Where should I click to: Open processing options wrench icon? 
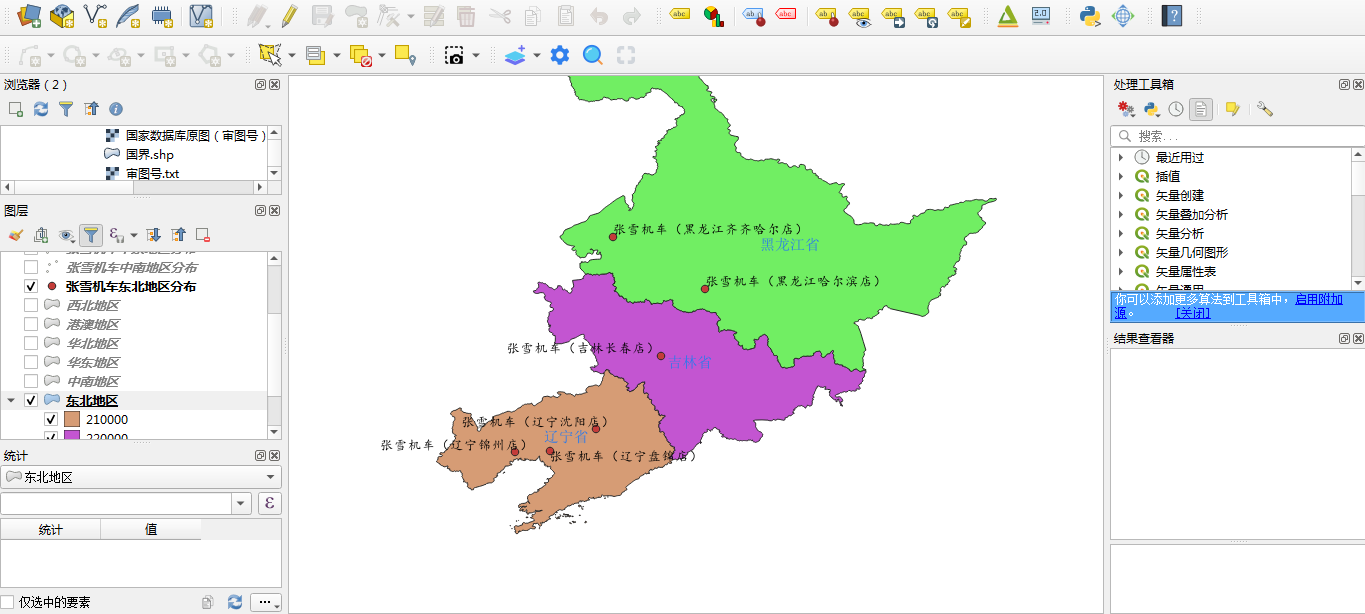(x=1265, y=109)
